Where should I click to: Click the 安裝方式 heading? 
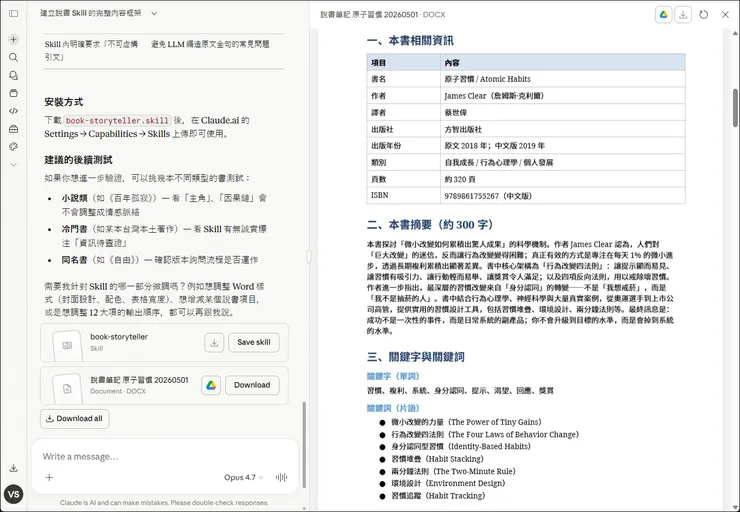coord(64,101)
